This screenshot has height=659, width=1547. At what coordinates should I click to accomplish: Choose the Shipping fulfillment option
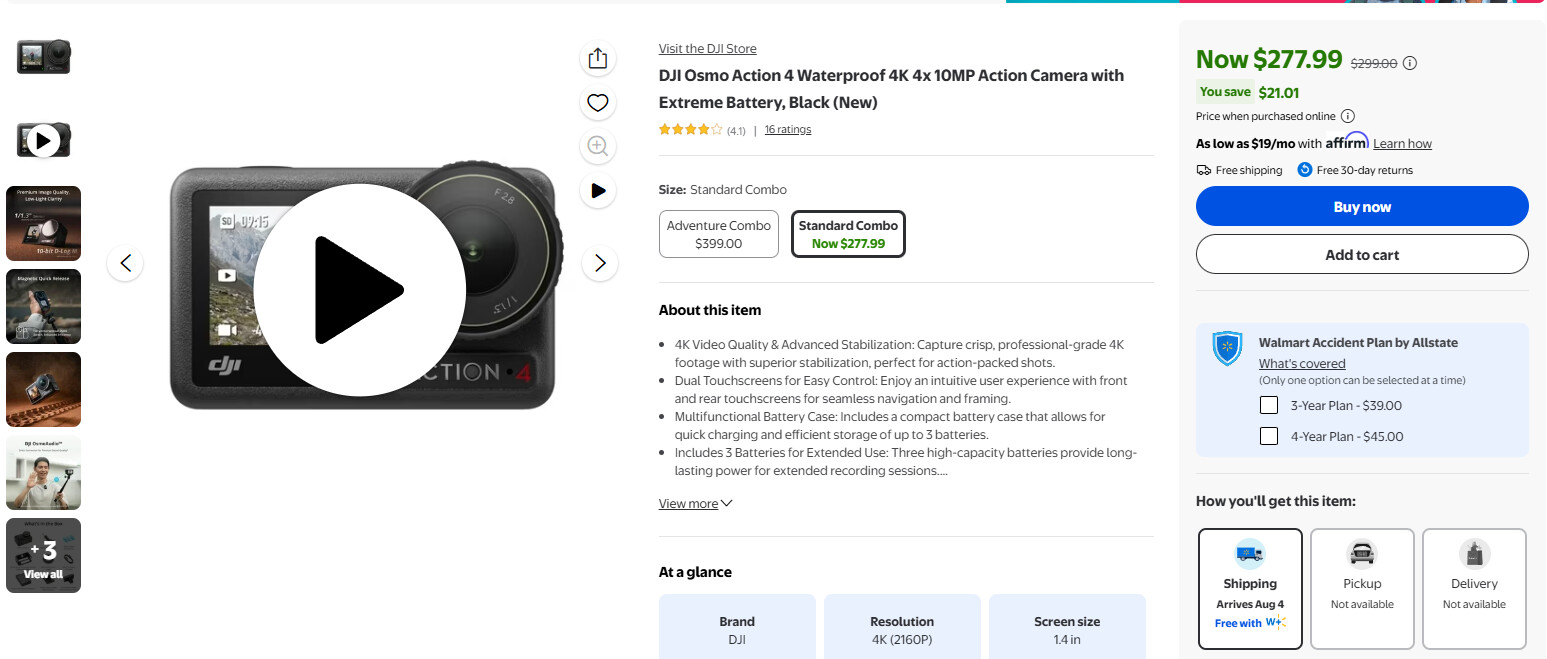pyautogui.click(x=1250, y=588)
